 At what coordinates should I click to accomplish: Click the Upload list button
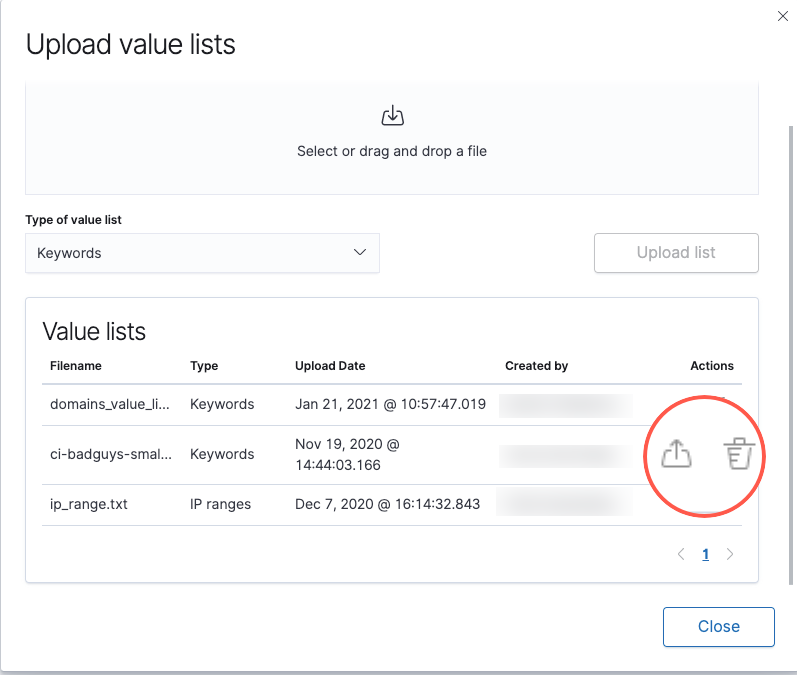(676, 253)
